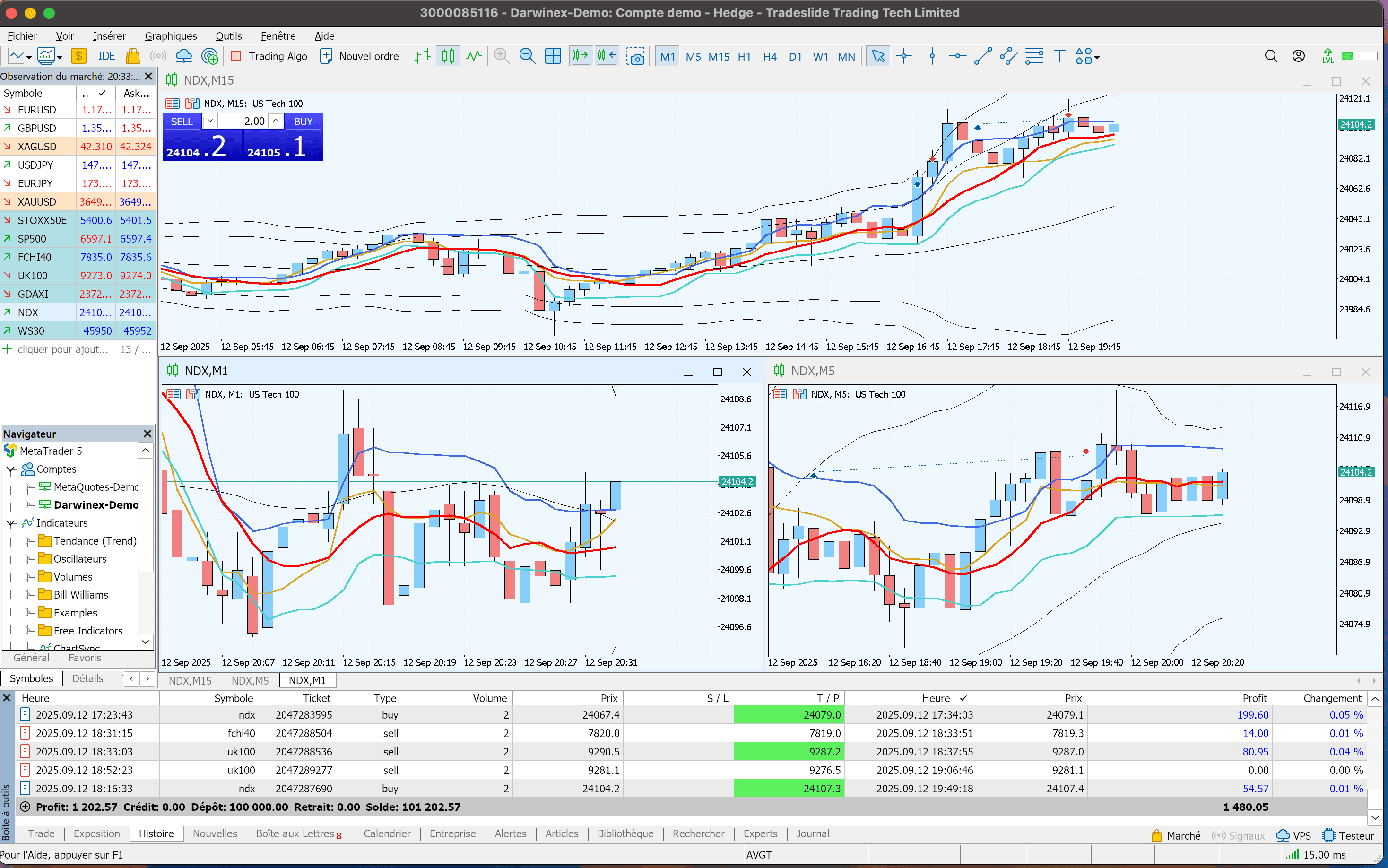The height and width of the screenshot is (868, 1388).
Task: Click the tile windows grid icon
Action: [553, 56]
